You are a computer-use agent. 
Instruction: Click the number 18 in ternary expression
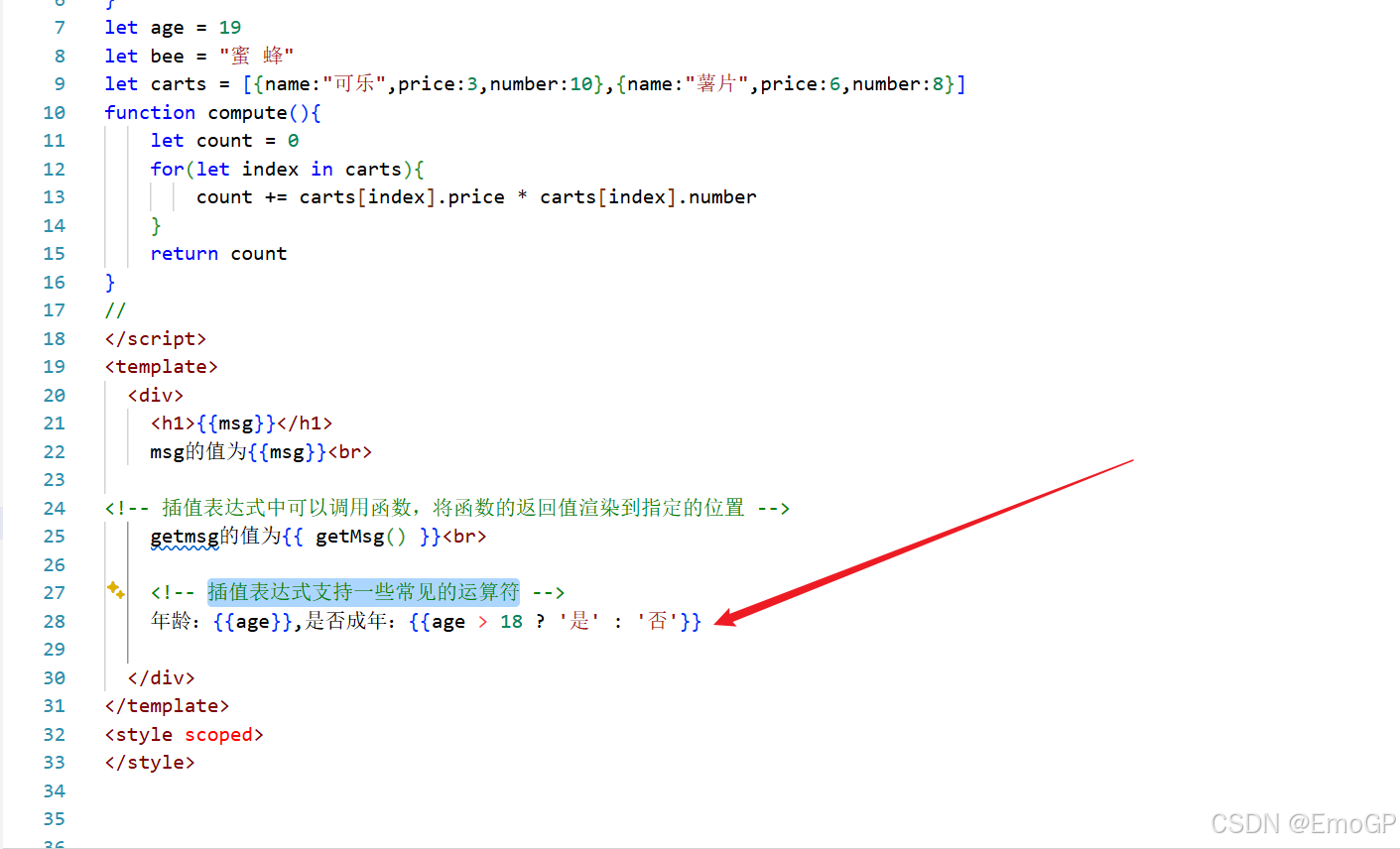[x=511, y=622]
